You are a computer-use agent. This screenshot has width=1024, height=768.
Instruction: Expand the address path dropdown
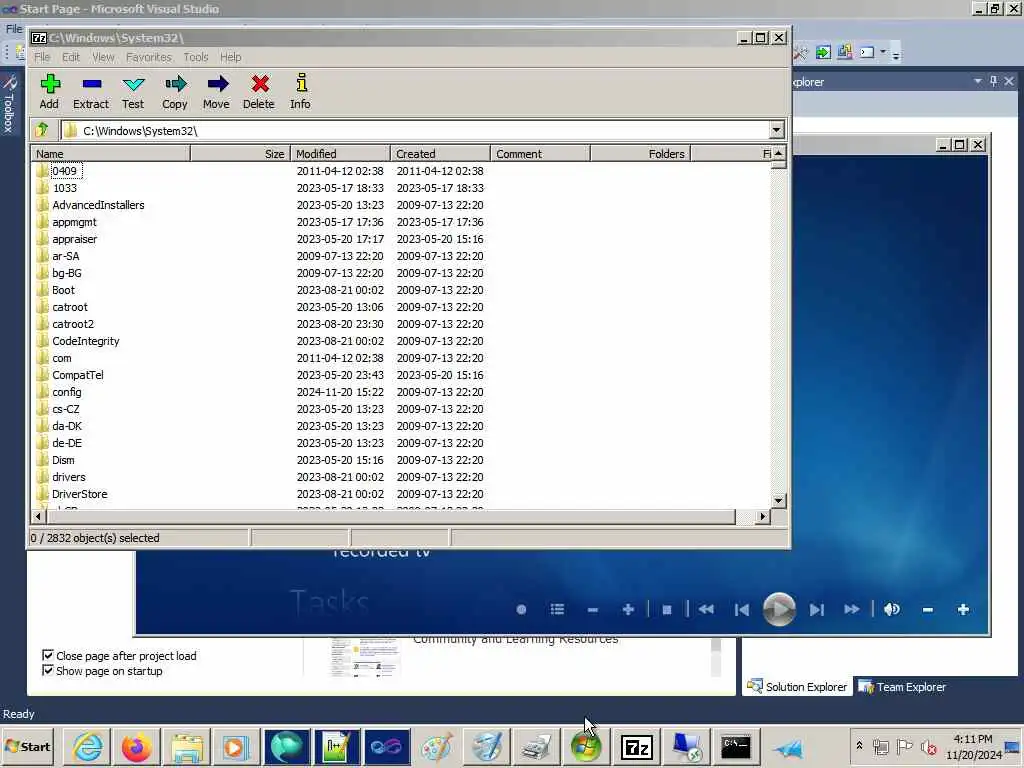(776, 130)
